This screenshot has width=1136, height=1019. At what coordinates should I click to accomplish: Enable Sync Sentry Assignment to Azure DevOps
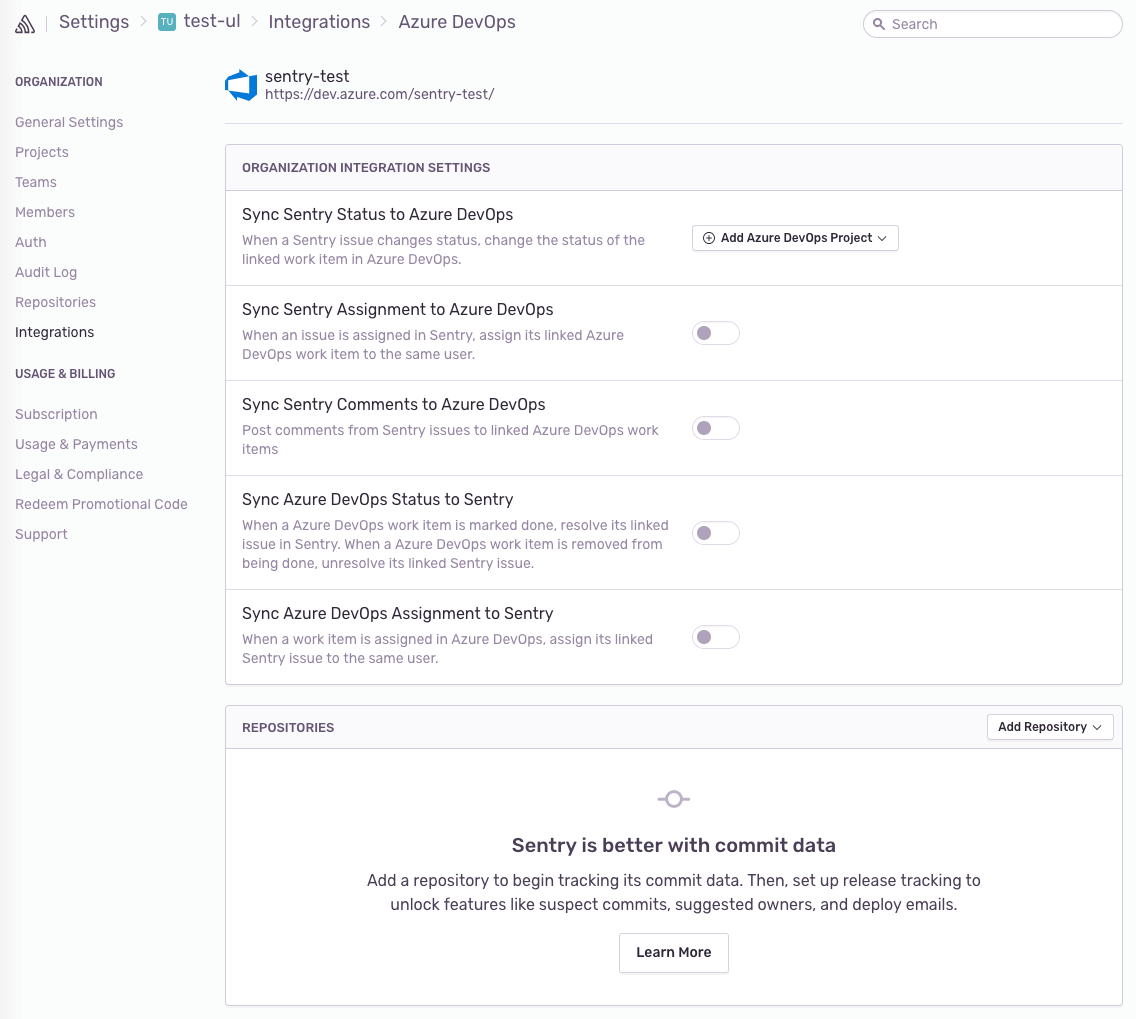[x=715, y=333]
